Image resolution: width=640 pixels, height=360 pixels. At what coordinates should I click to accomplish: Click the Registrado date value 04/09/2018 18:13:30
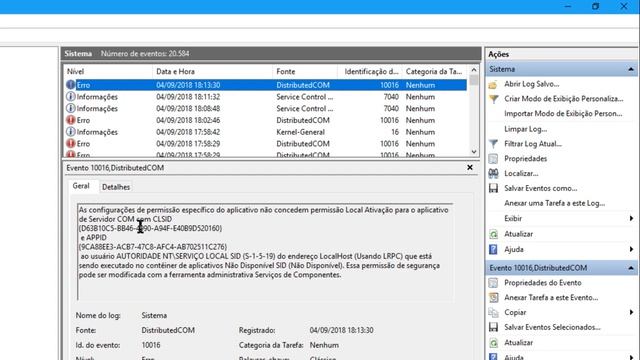click(x=341, y=330)
